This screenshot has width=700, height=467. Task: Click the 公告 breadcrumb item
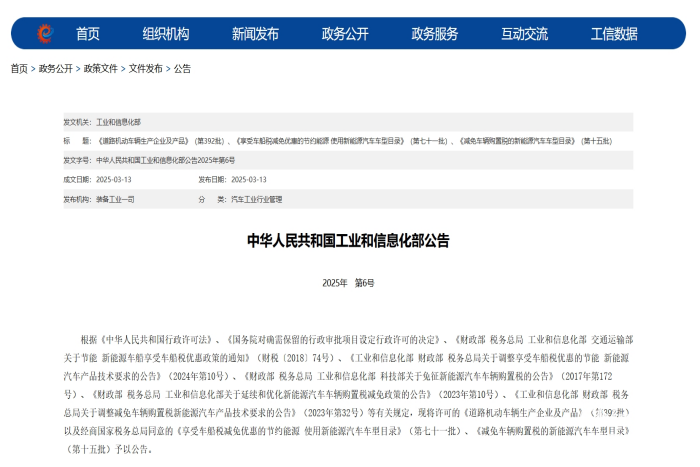(182, 69)
